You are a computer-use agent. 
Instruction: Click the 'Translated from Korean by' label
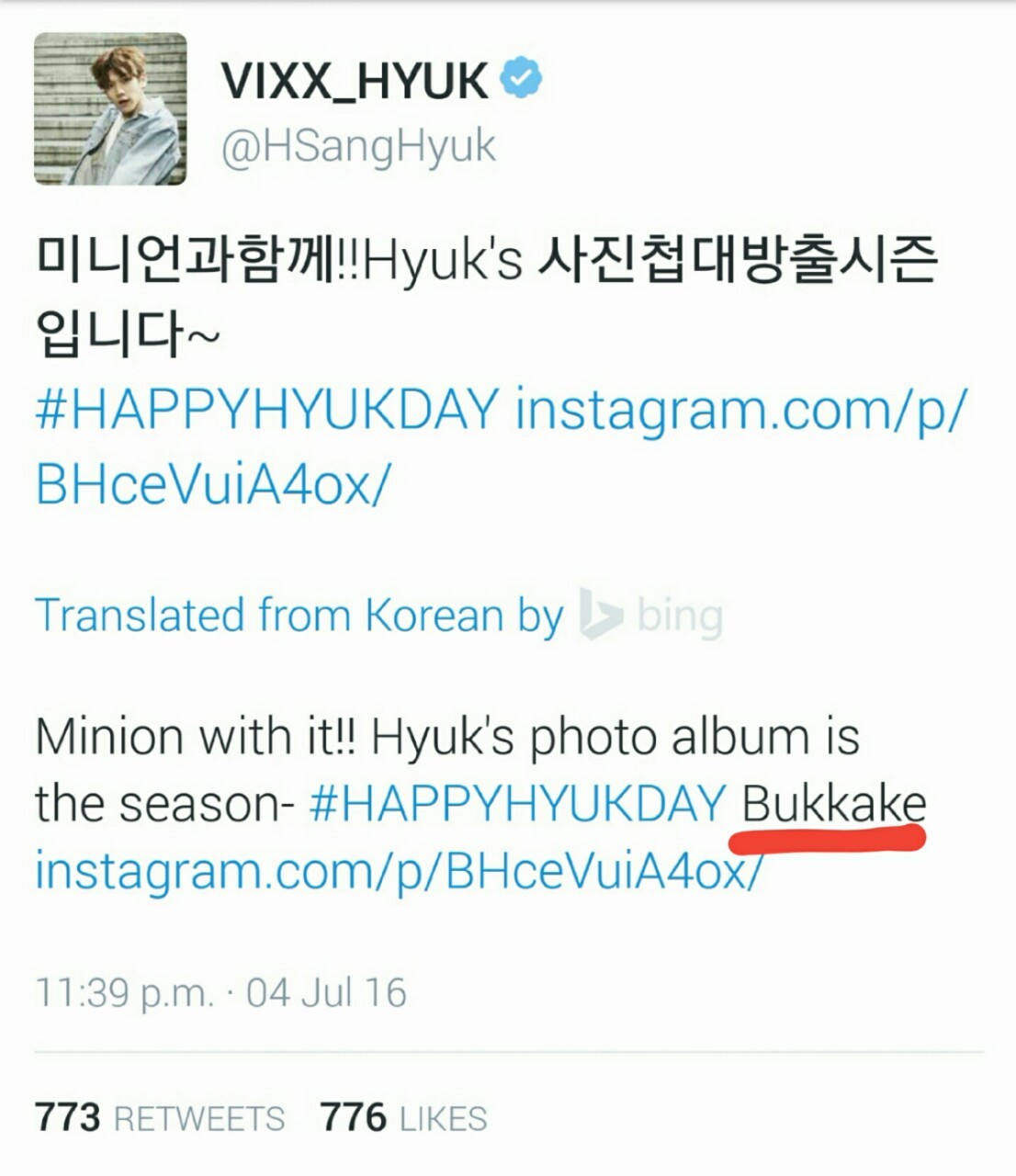pyautogui.click(x=299, y=616)
